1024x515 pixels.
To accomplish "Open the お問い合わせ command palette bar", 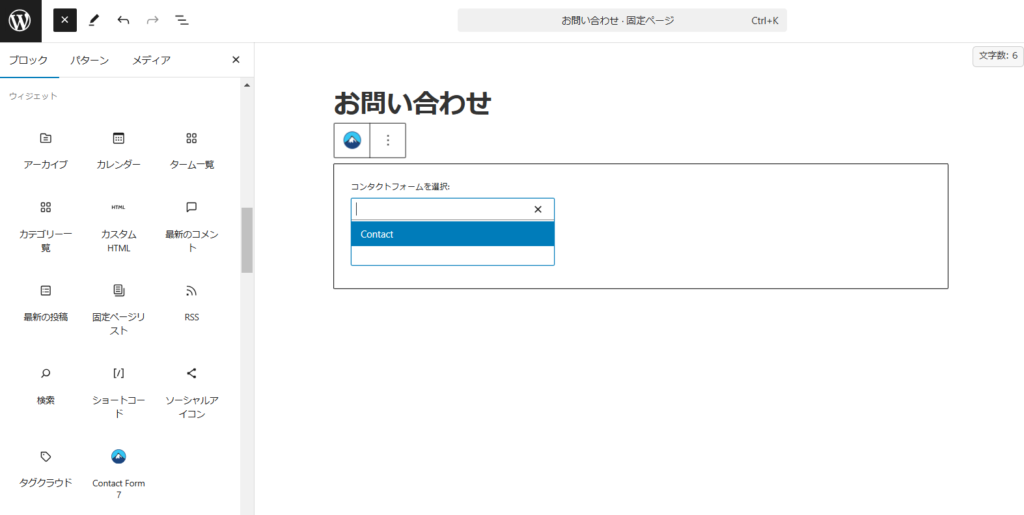I will [x=622, y=20].
